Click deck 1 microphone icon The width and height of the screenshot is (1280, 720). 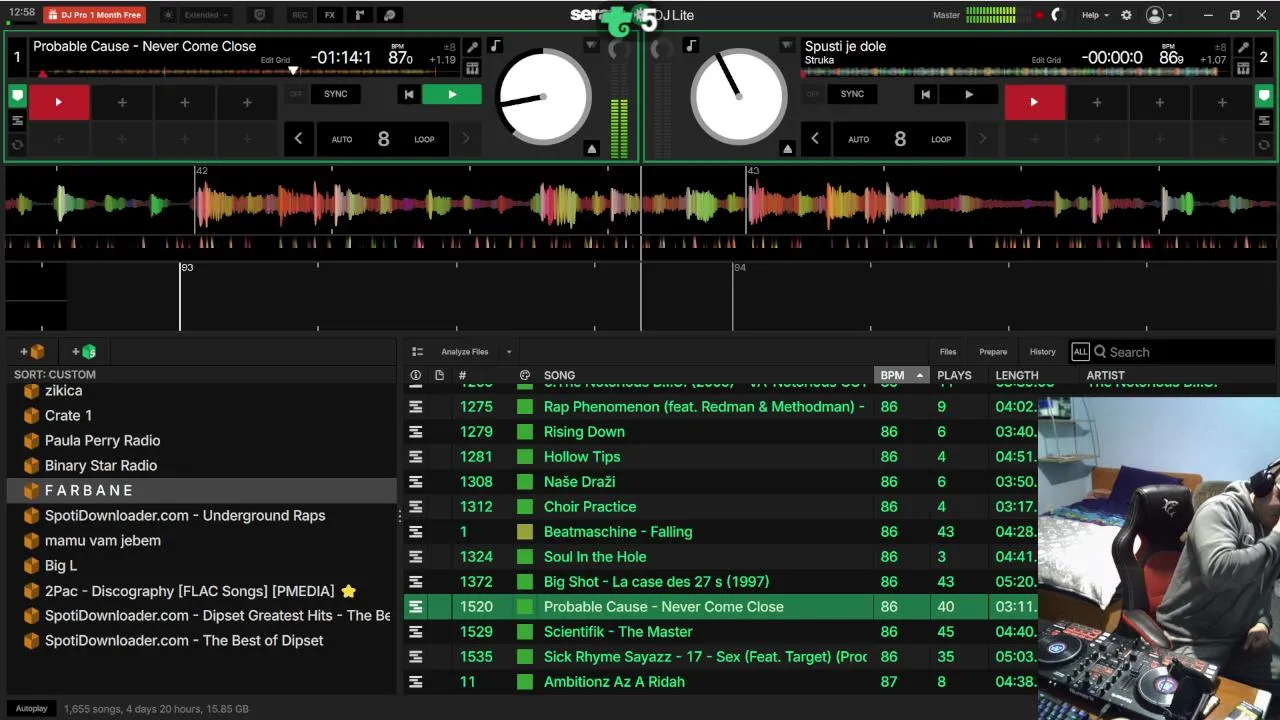point(472,47)
